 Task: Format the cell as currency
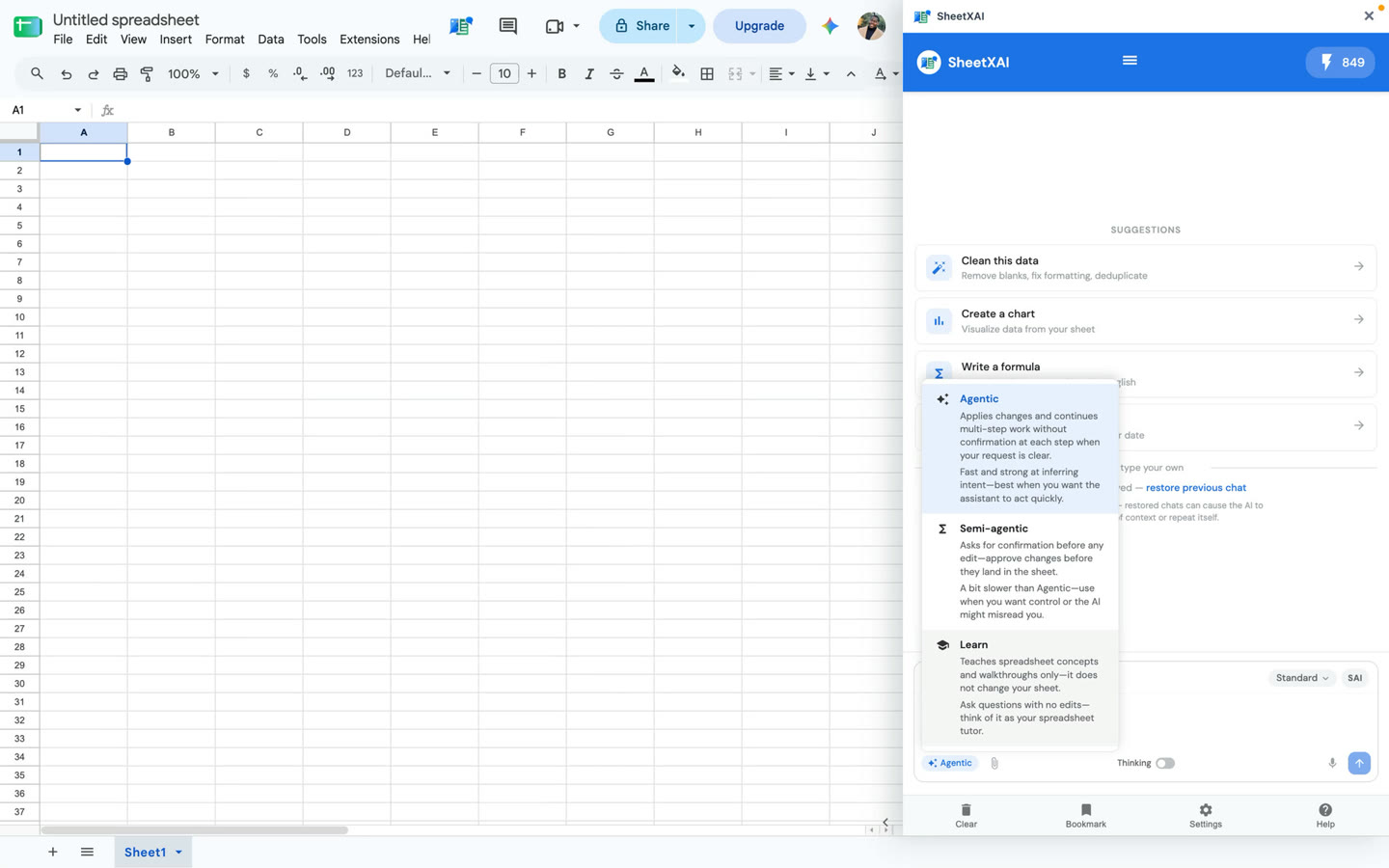tap(246, 73)
